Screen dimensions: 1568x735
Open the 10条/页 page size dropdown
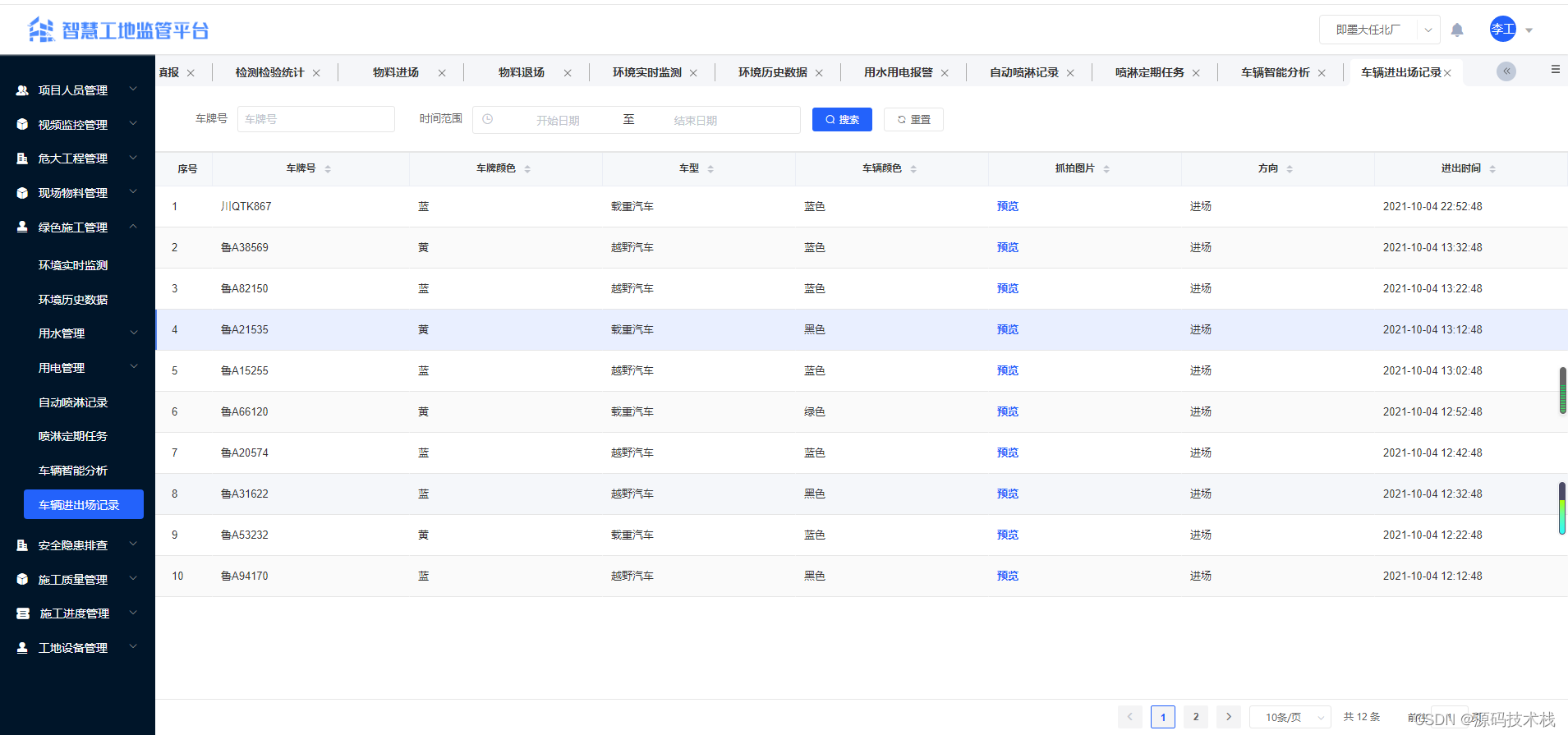coord(1290,717)
